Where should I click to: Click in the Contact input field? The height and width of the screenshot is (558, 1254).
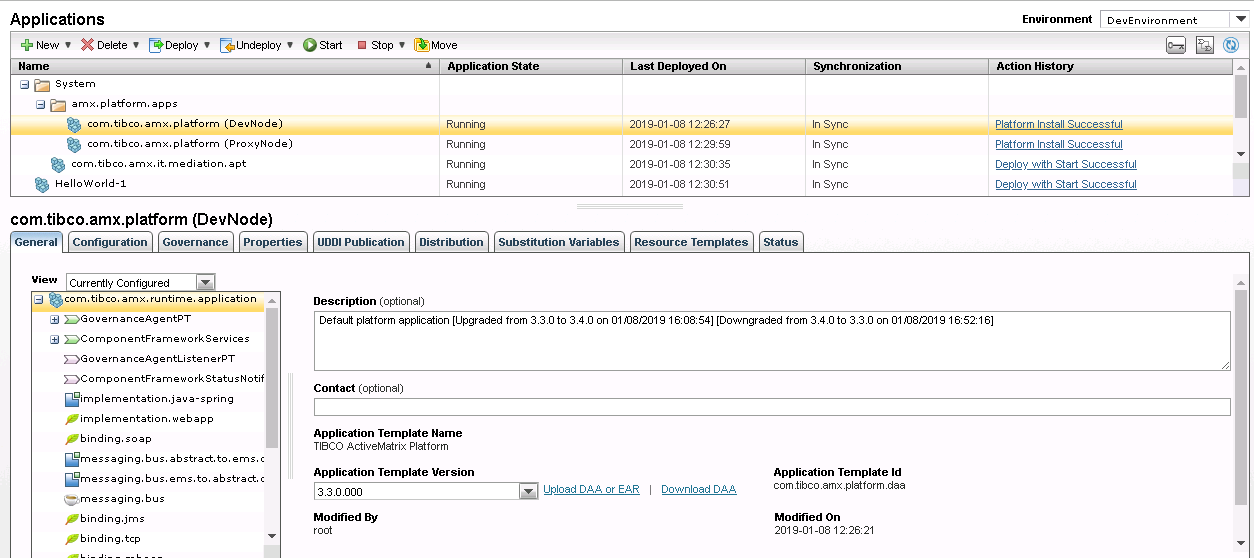coord(772,407)
